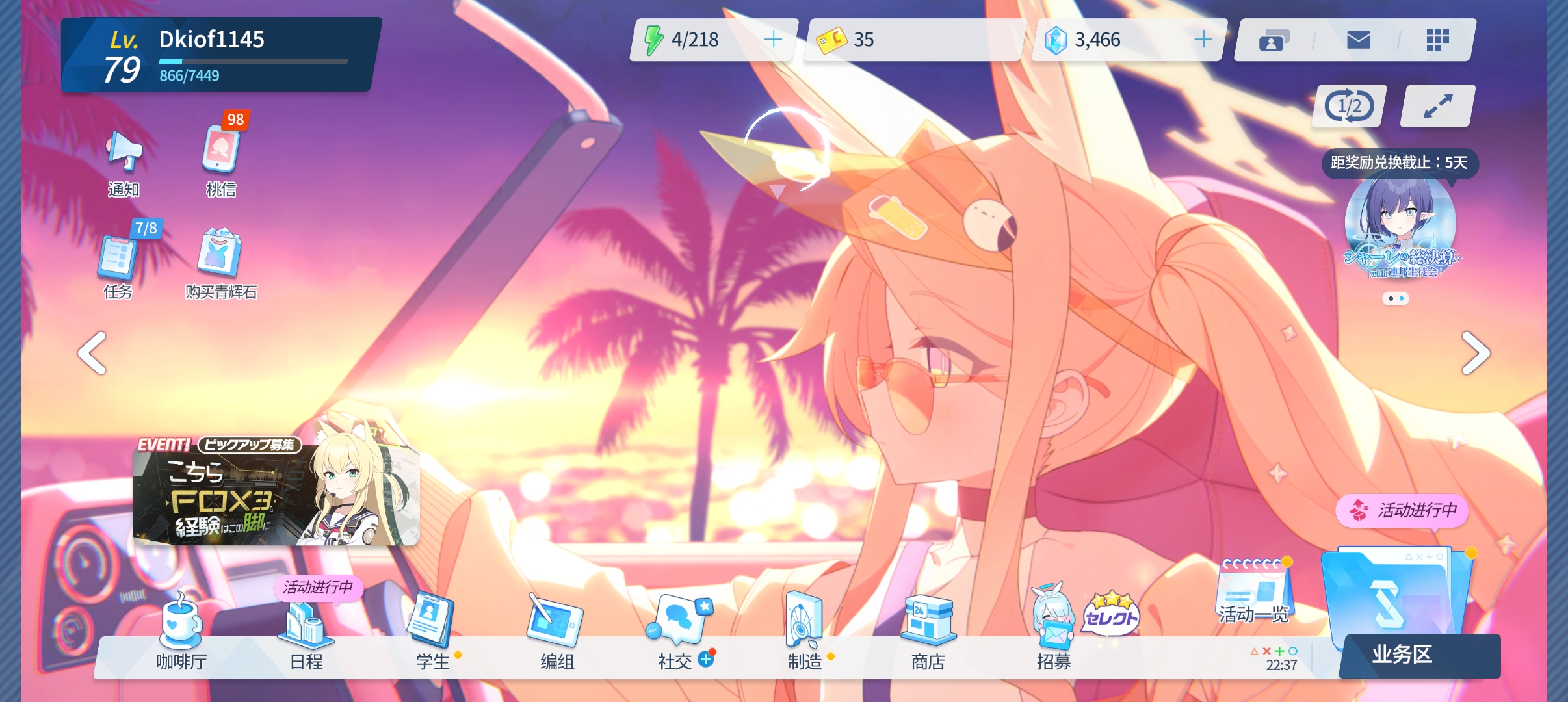Viewport: 1568px width, 702px height.
Task: Toggle fullscreen with the expand arrows button
Action: click(x=1437, y=106)
